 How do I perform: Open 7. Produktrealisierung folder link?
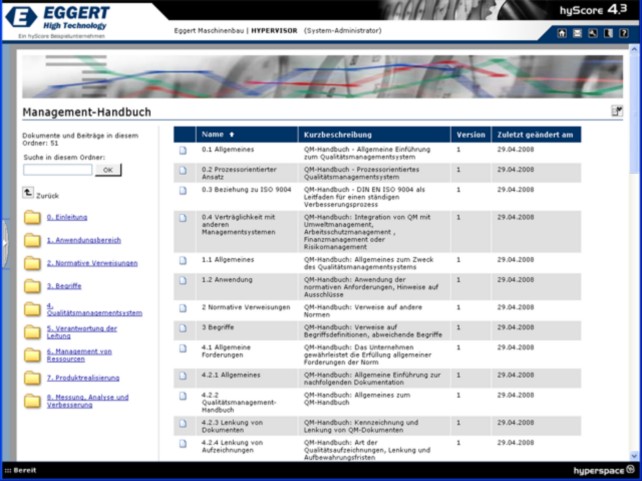point(83,378)
